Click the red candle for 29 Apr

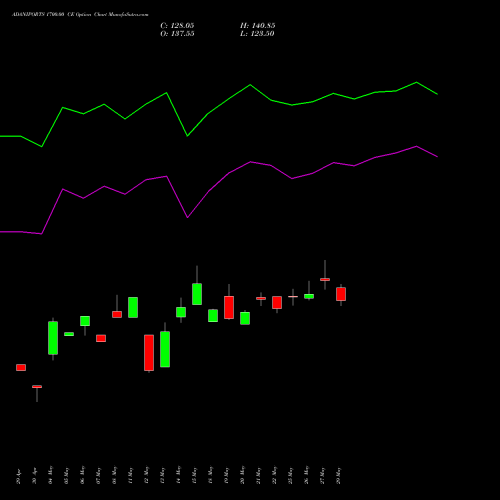click(21, 367)
